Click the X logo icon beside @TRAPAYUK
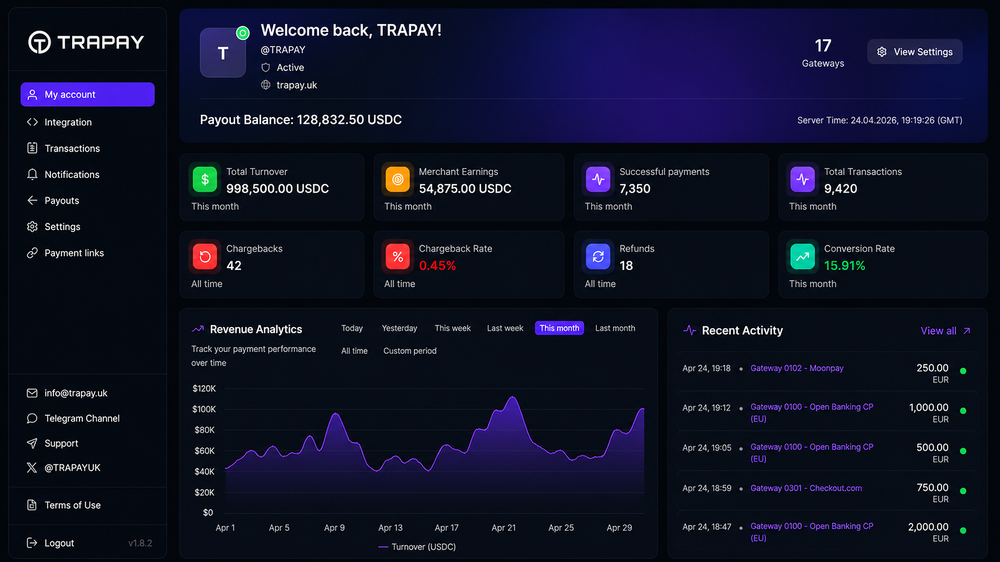 (x=32, y=468)
